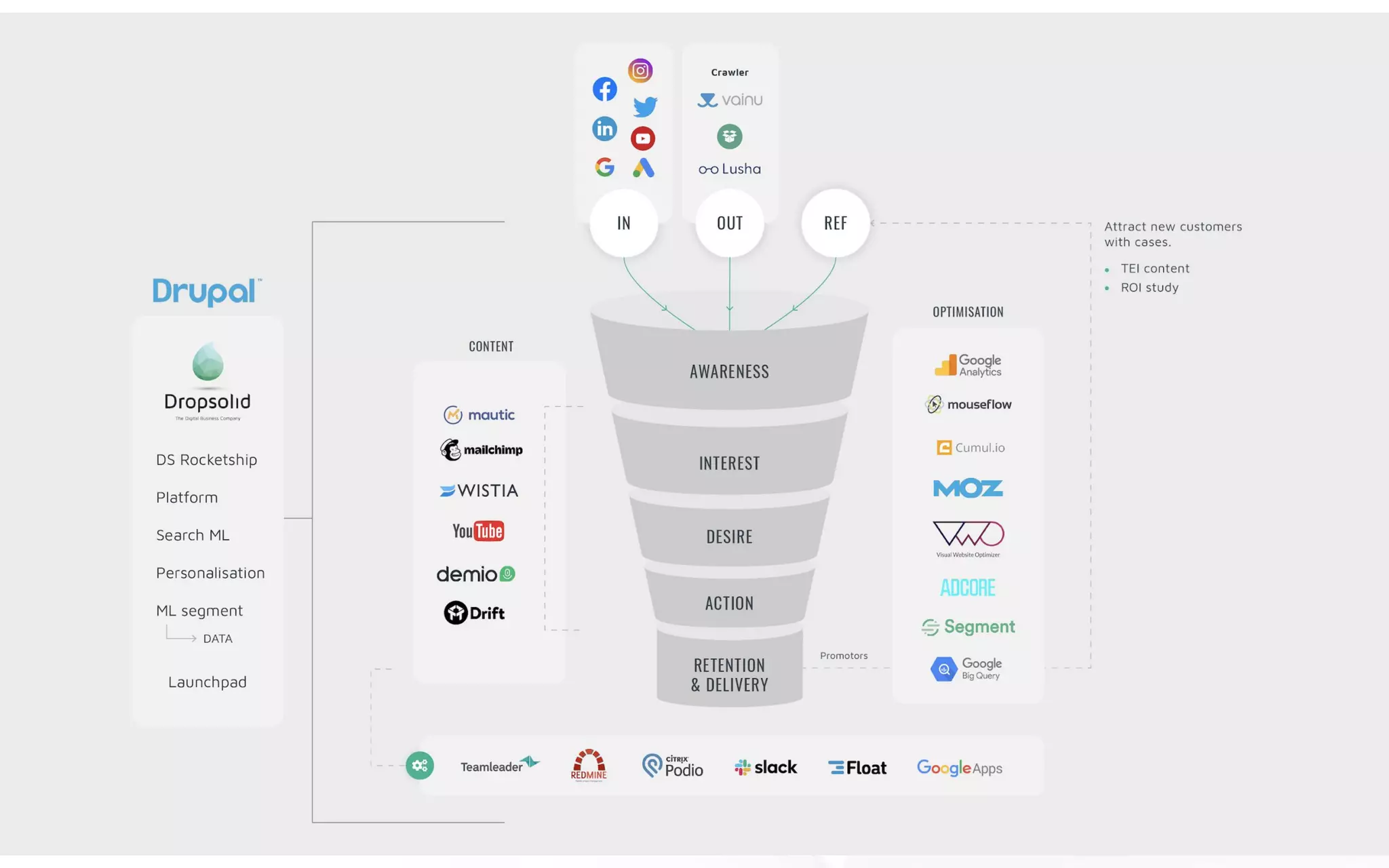This screenshot has height=868, width=1389.
Task: Click the RETENTION & DELIVERY funnel stage
Action: click(729, 675)
